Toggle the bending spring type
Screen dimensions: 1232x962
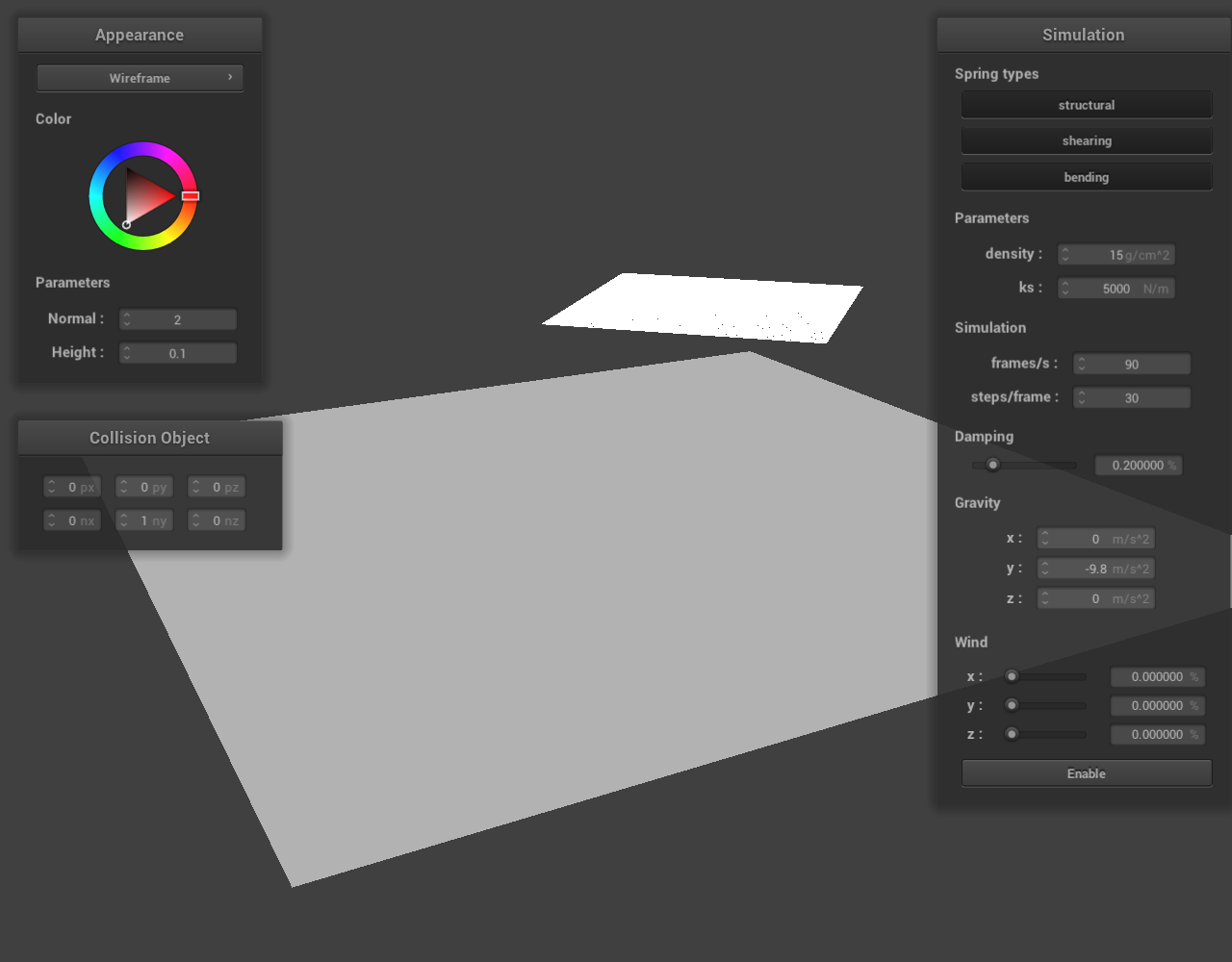tap(1086, 177)
